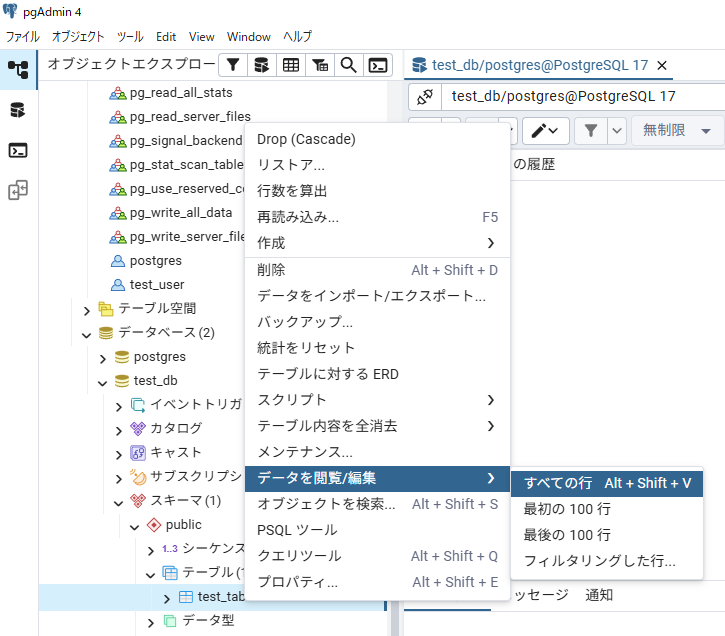Open the ヘルプ menu

click(297, 37)
